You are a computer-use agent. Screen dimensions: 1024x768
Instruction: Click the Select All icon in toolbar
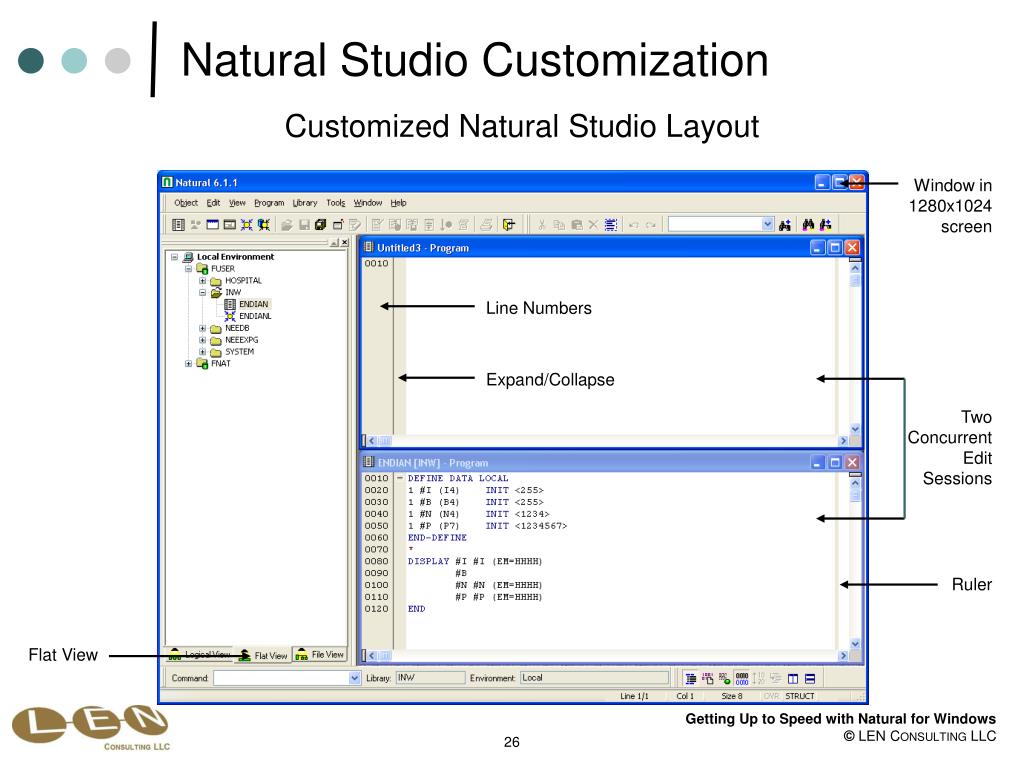tap(611, 225)
